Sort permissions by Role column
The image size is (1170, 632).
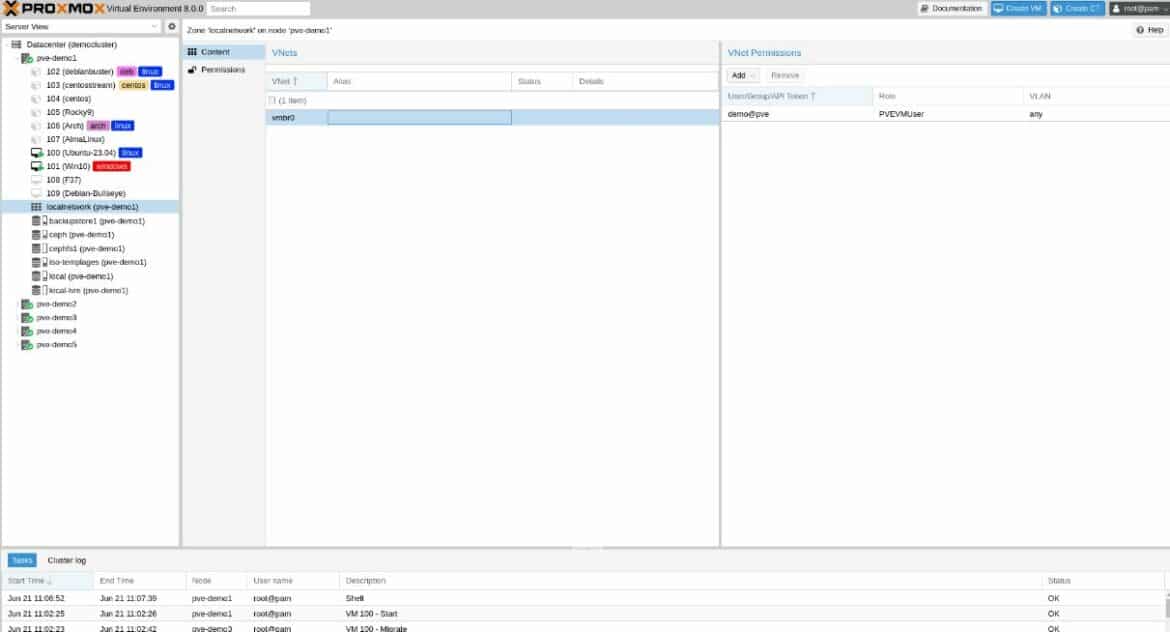point(948,96)
